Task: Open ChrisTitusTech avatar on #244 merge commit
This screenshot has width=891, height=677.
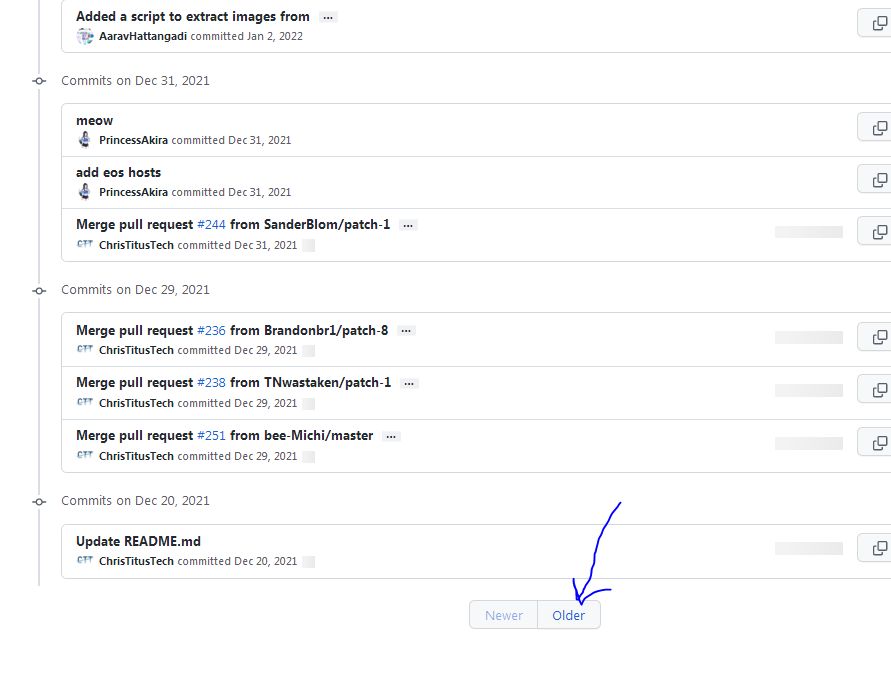Action: click(85, 244)
